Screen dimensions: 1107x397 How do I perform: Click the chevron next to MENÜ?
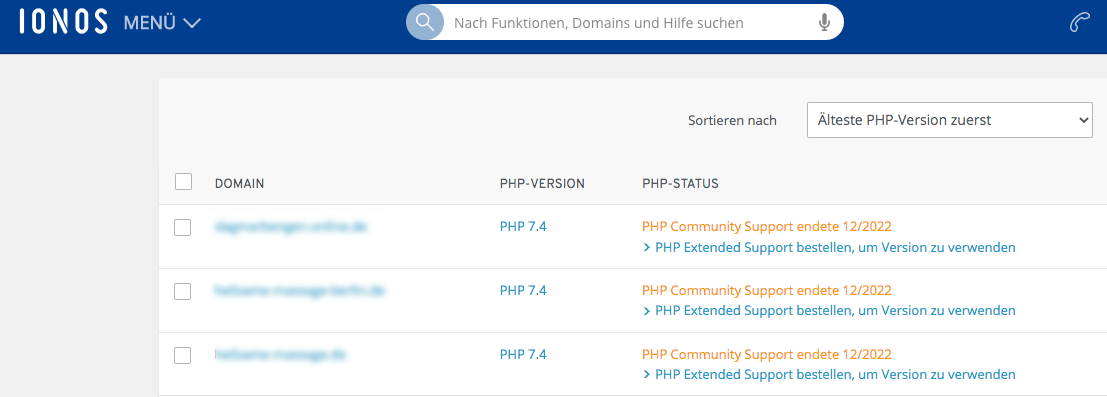pyautogui.click(x=191, y=23)
